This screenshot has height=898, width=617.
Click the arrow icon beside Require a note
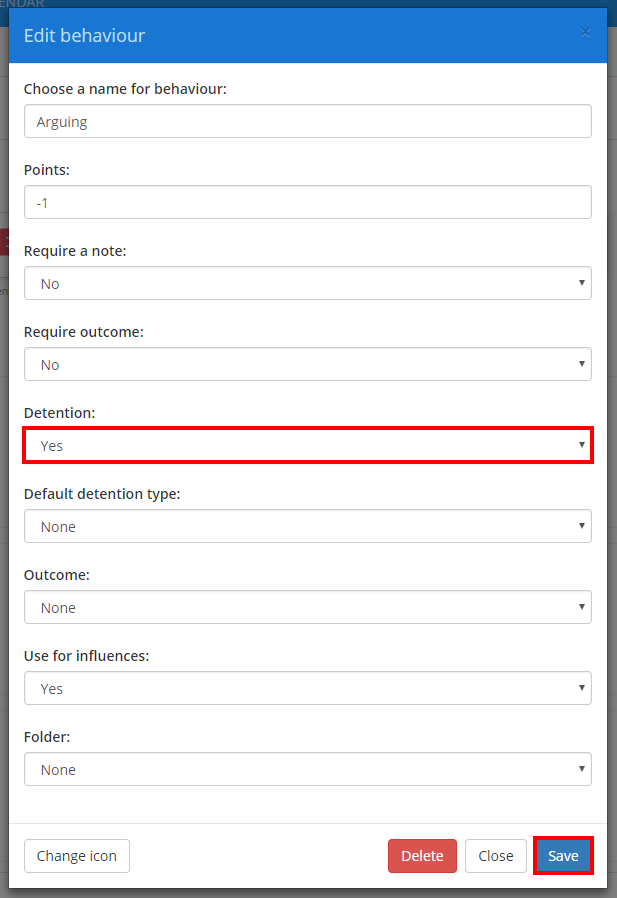(x=581, y=283)
